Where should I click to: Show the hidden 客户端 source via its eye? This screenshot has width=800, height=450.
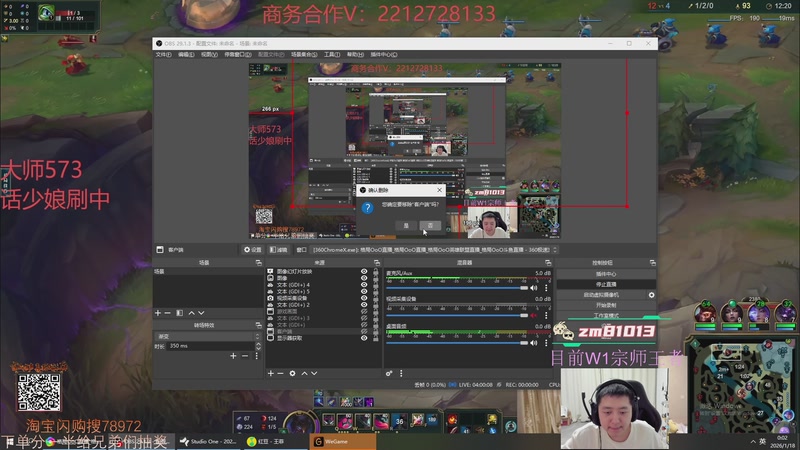point(364,331)
